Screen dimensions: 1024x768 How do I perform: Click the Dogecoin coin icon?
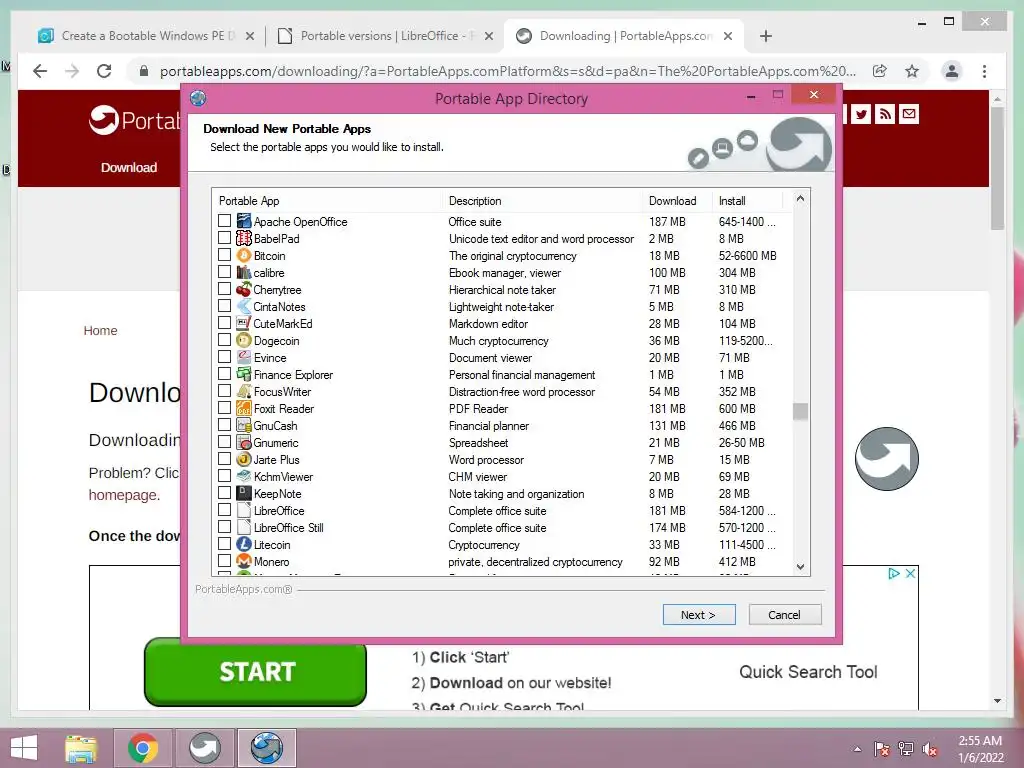pos(244,340)
